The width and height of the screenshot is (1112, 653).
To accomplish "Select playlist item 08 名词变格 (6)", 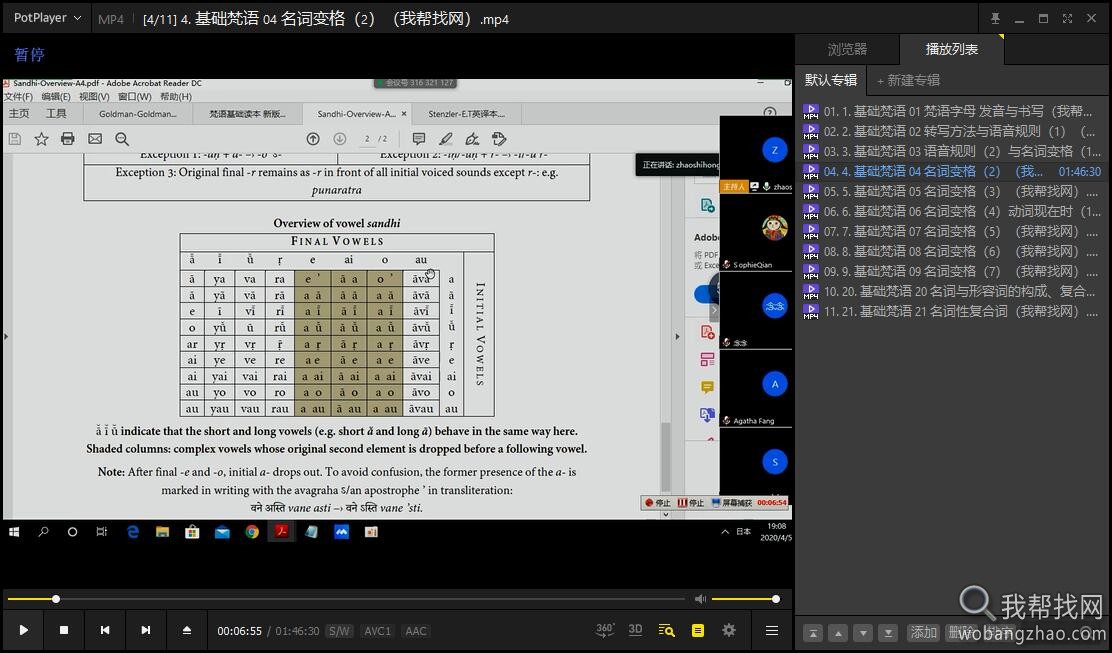I will [952, 251].
